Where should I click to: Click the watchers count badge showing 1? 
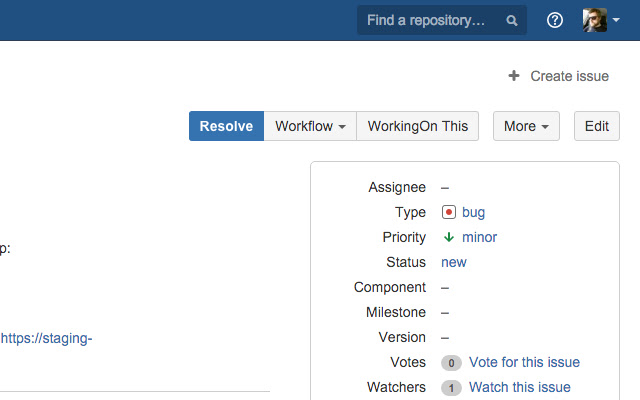click(x=451, y=388)
